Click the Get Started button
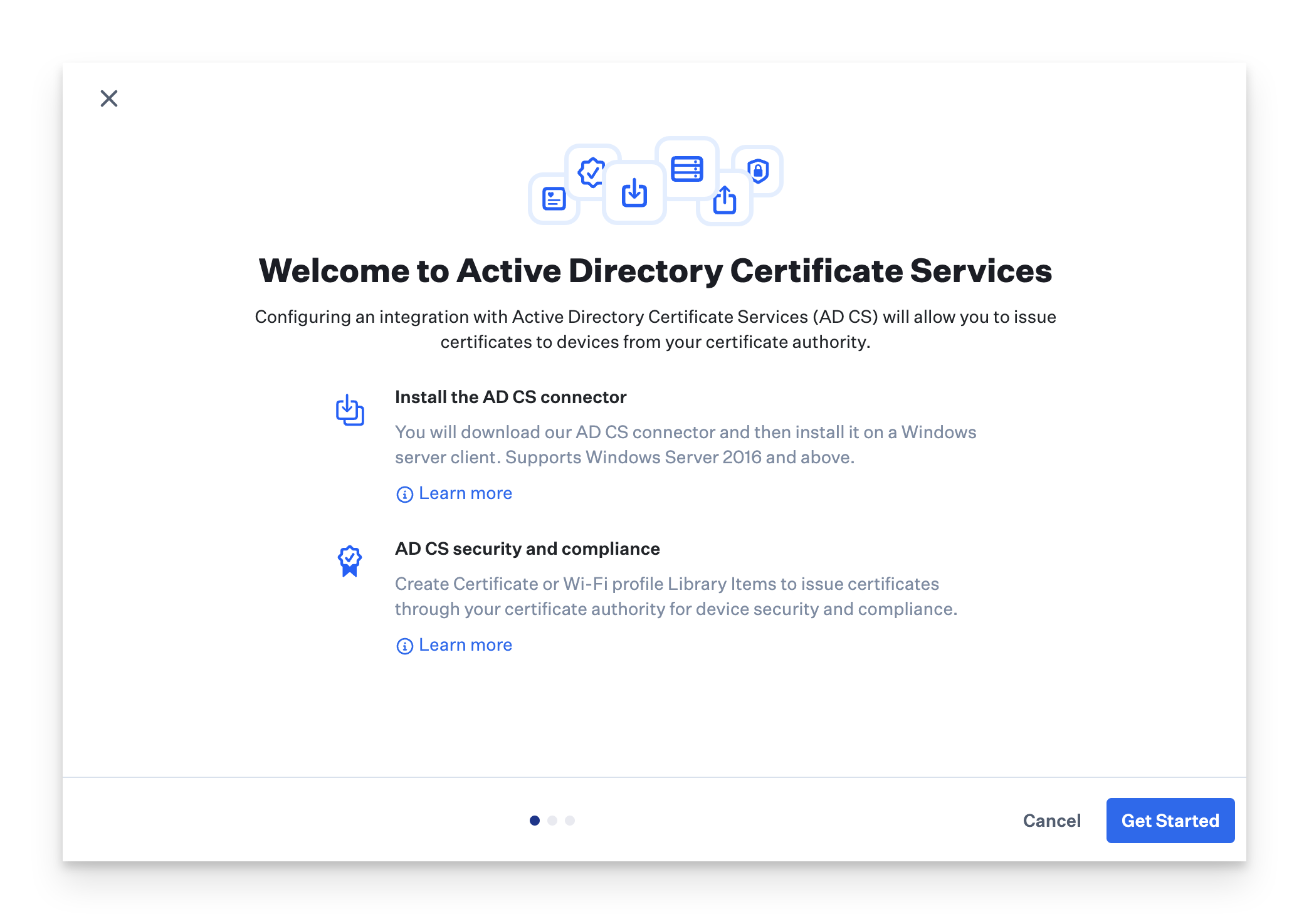 [1170, 821]
